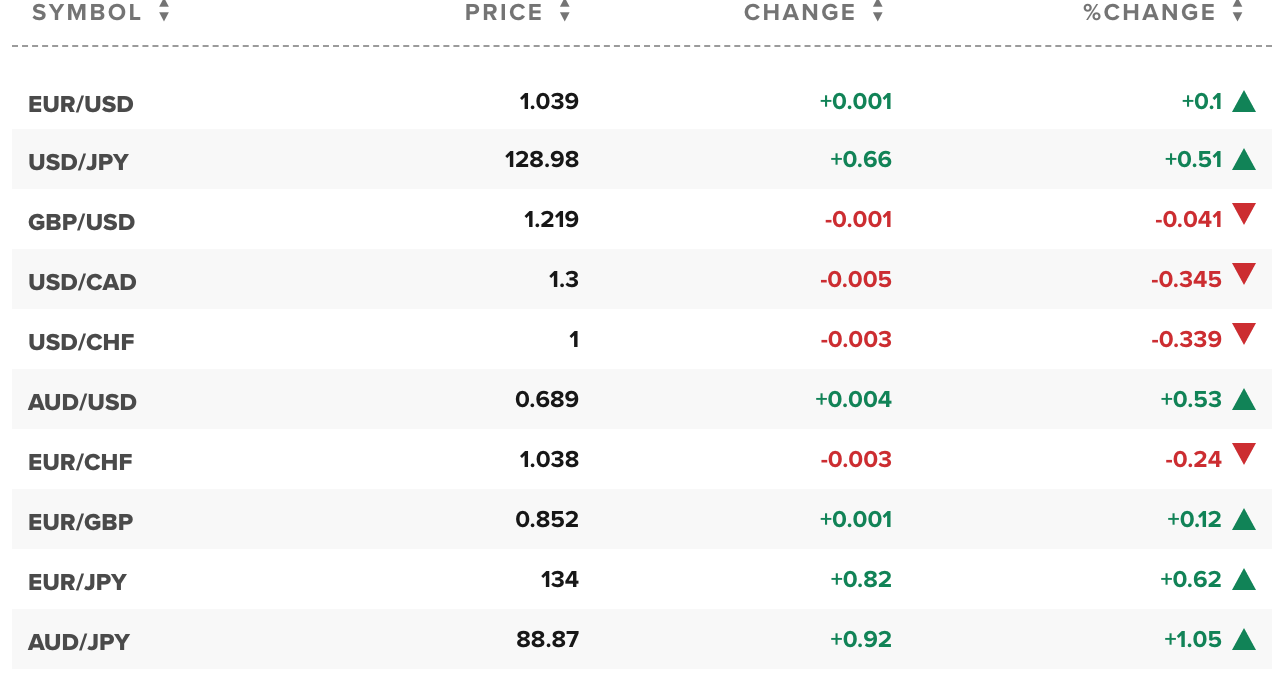Select the USD/CHF currency pair
1284x686 pixels.
pos(81,342)
